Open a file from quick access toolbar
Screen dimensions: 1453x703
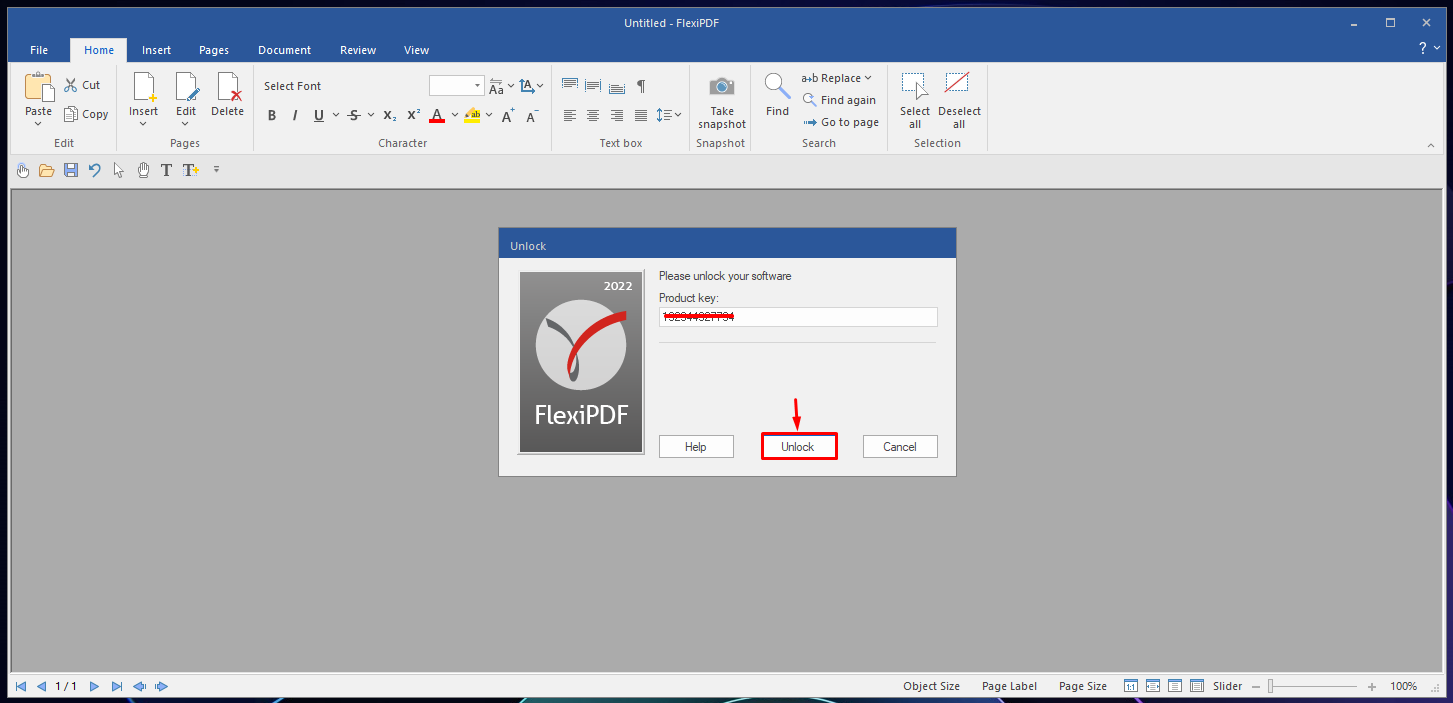pos(46,170)
